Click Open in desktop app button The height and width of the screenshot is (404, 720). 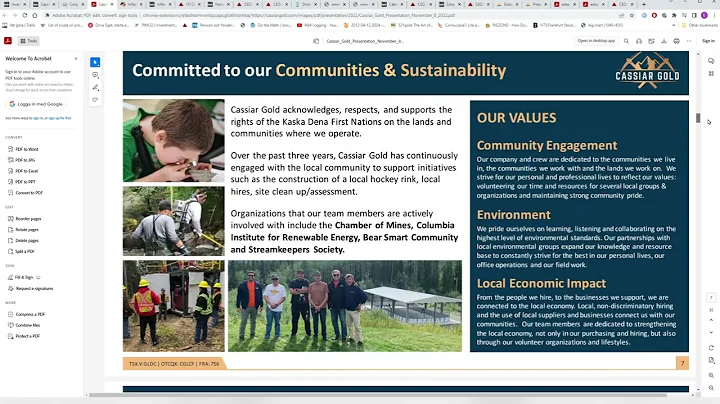[x=596, y=41]
